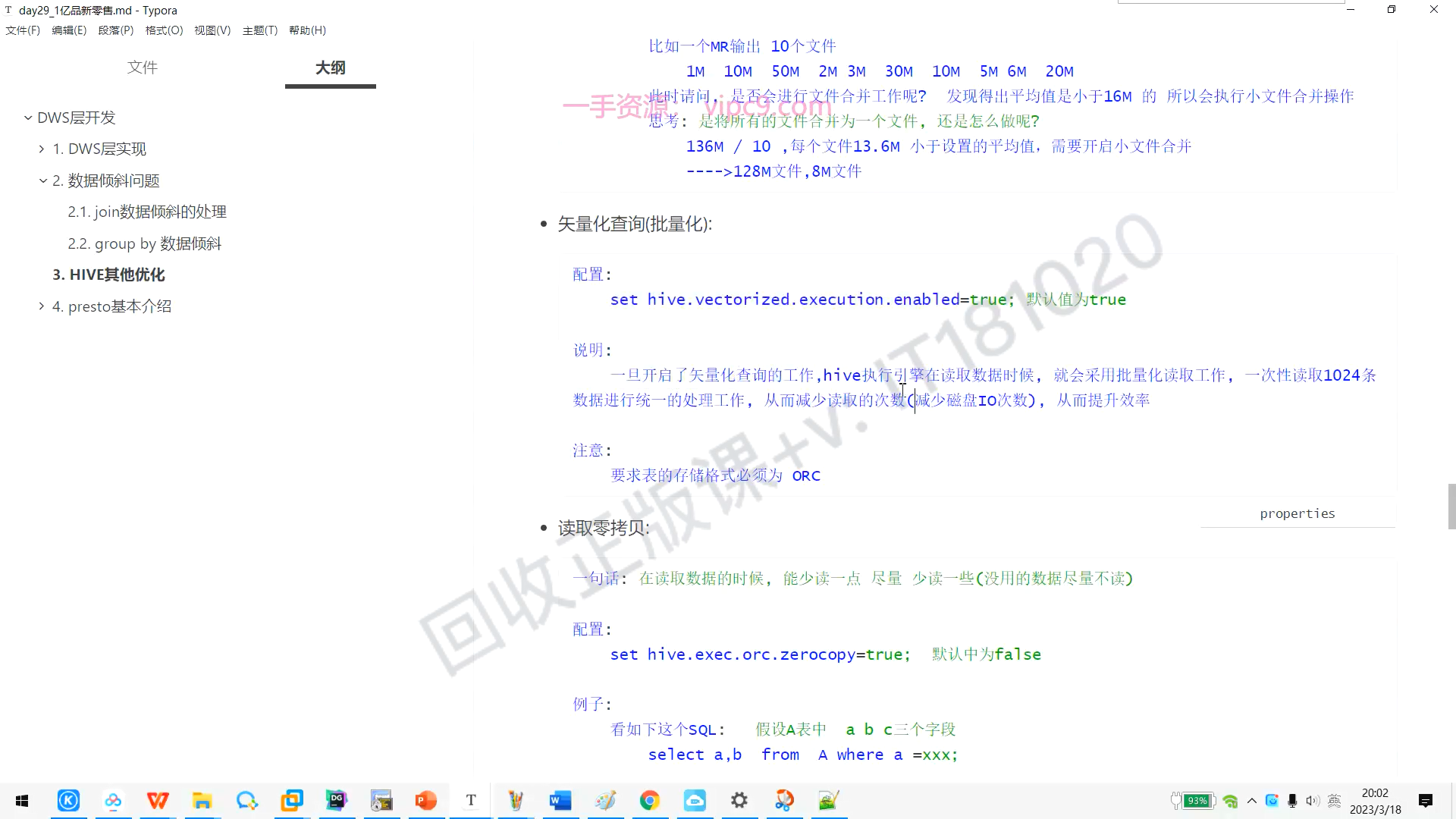
Task: Open PowerPoint from the taskbar
Action: point(425,801)
